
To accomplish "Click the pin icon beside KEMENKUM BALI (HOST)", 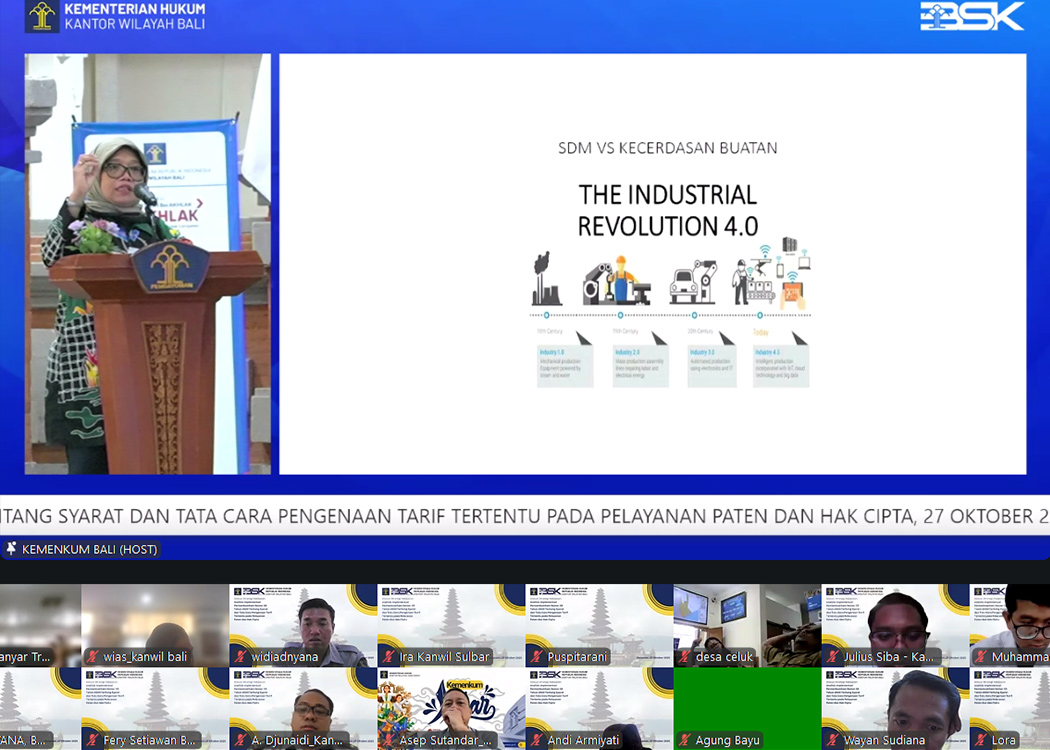I will (x=12, y=549).
